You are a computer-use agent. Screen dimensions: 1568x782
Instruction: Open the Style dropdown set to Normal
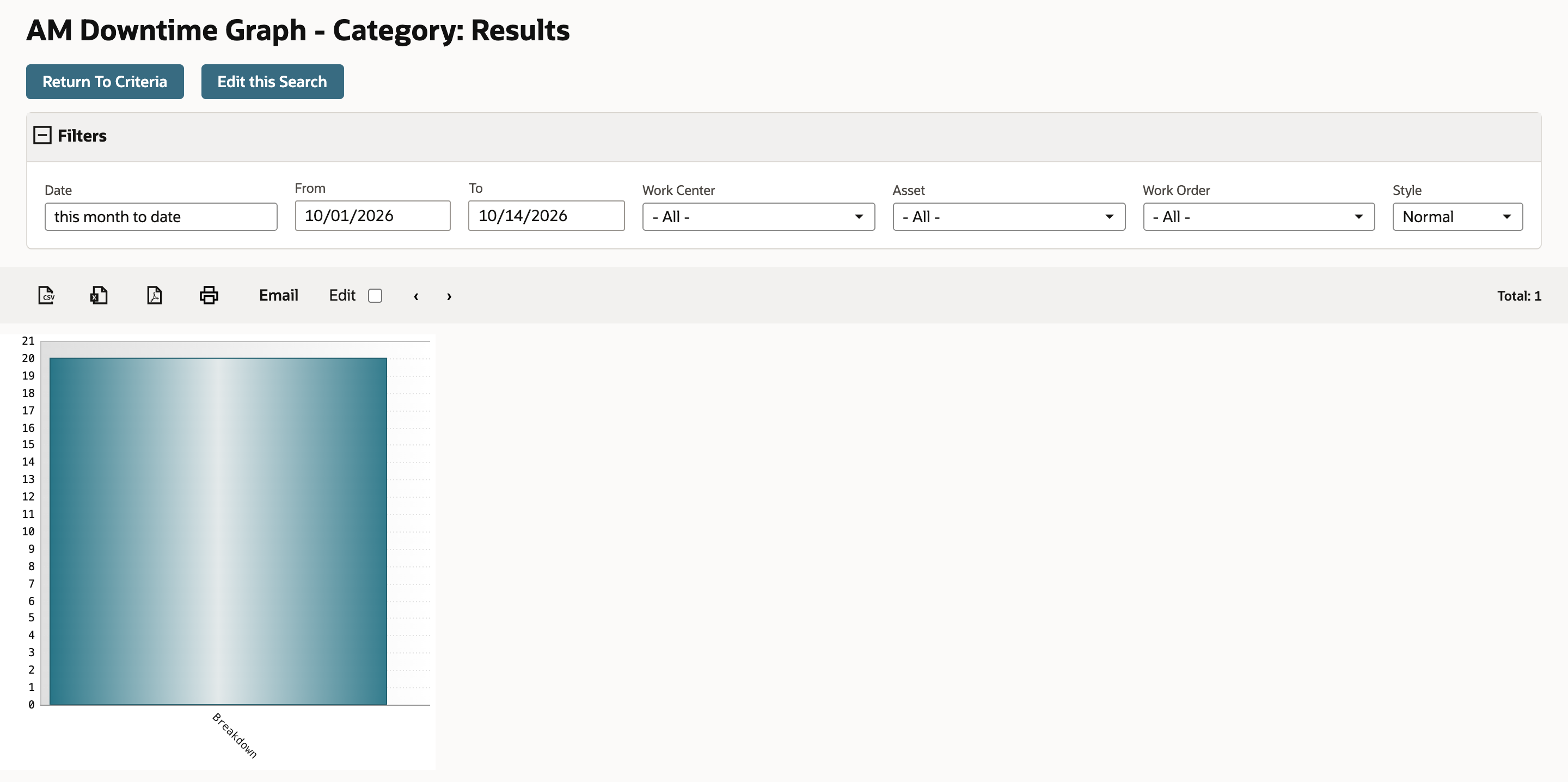(1457, 217)
